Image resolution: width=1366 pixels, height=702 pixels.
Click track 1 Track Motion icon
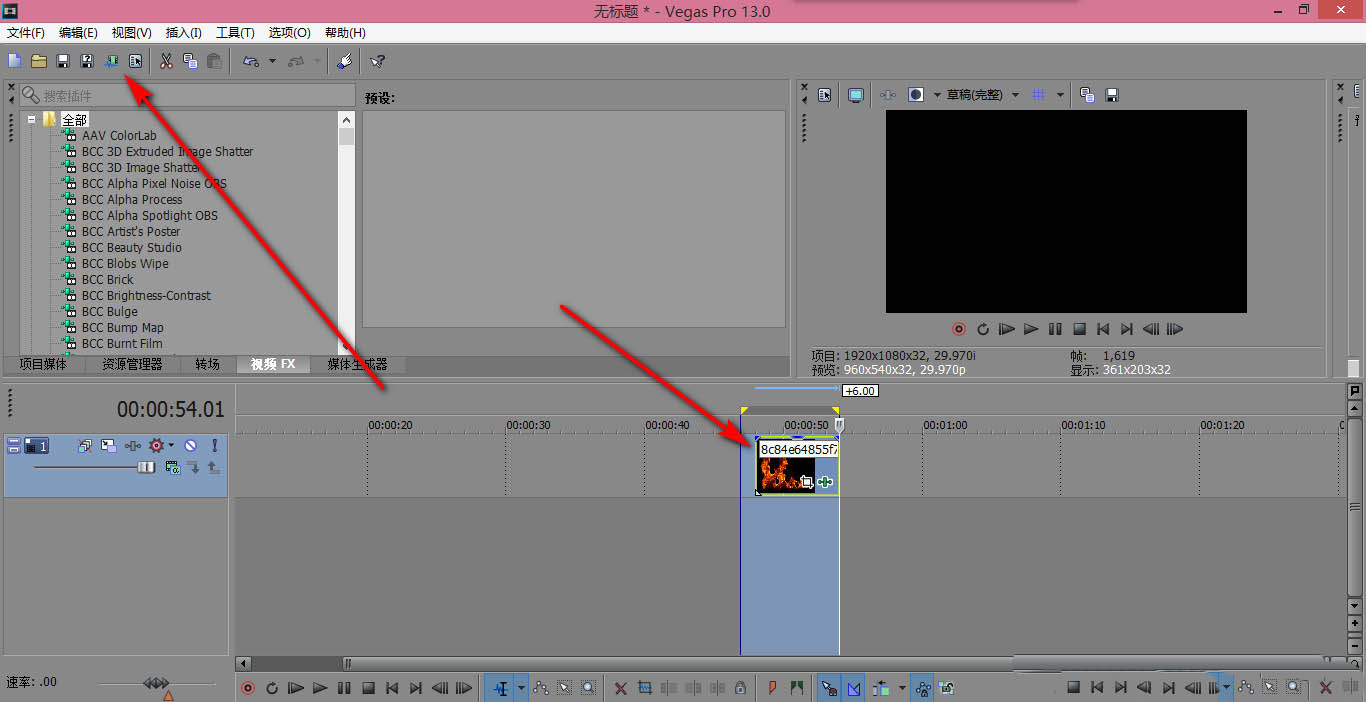tap(109, 446)
